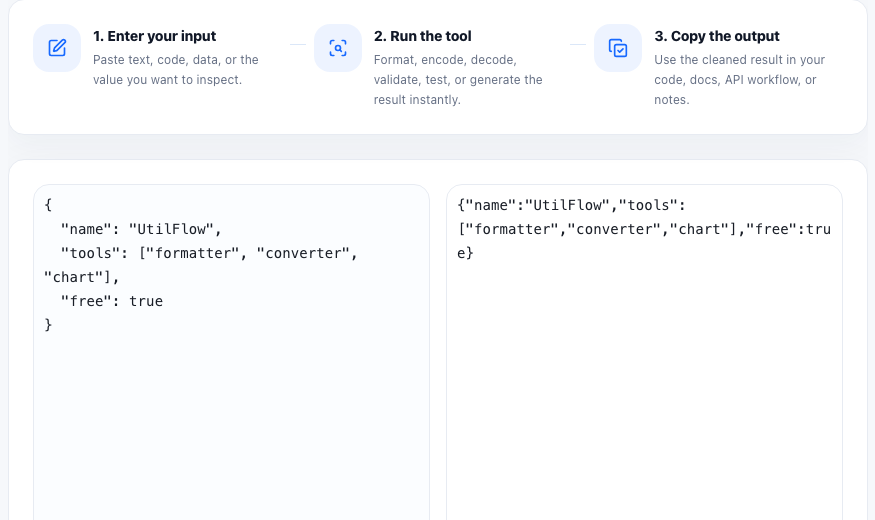The height and width of the screenshot is (520, 875).
Task: Click the '3. Copy the output' heading
Action: click(717, 36)
